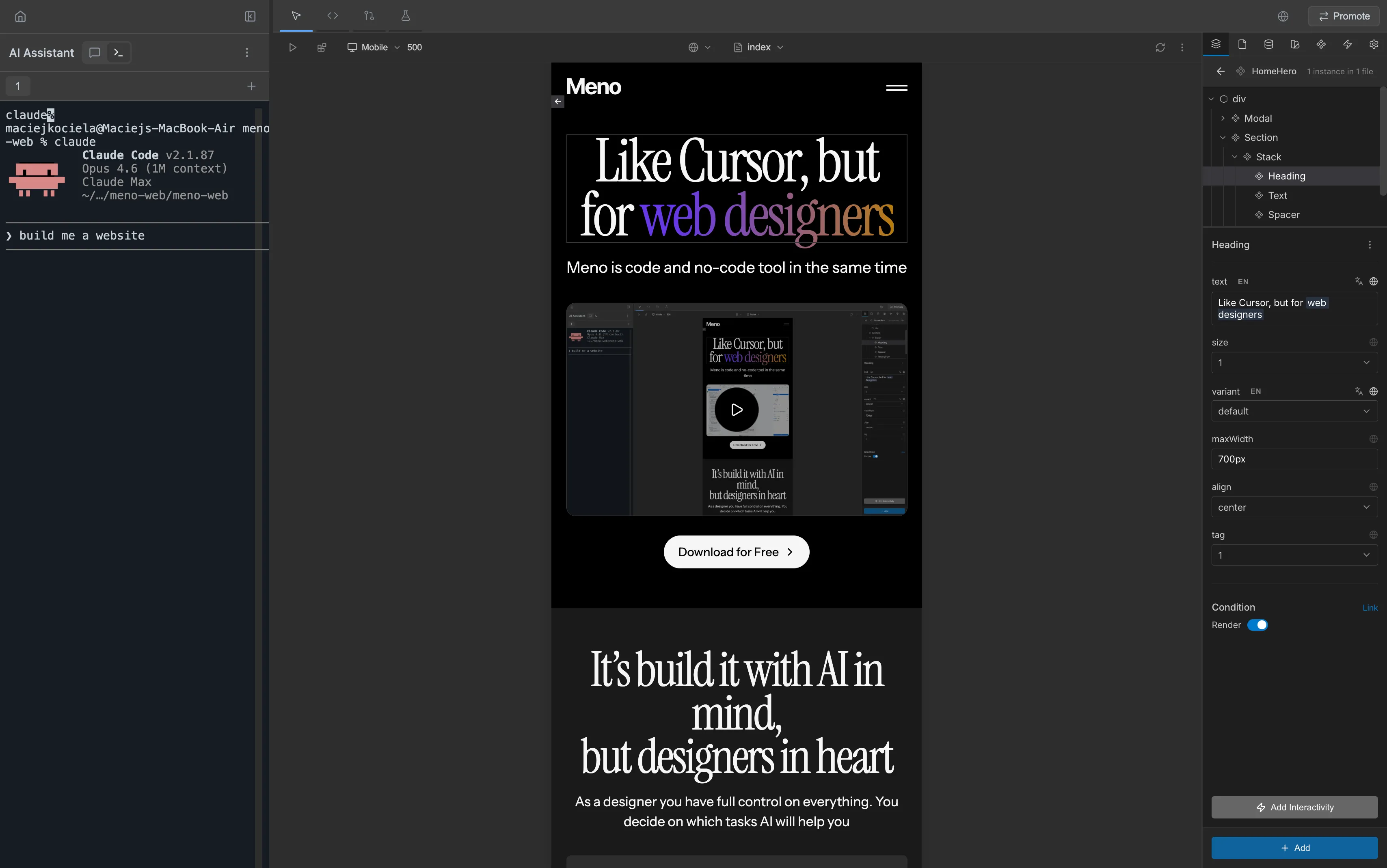This screenshot has width=1387, height=868.
Task: Toggle the Render condition switch
Action: 1257,624
